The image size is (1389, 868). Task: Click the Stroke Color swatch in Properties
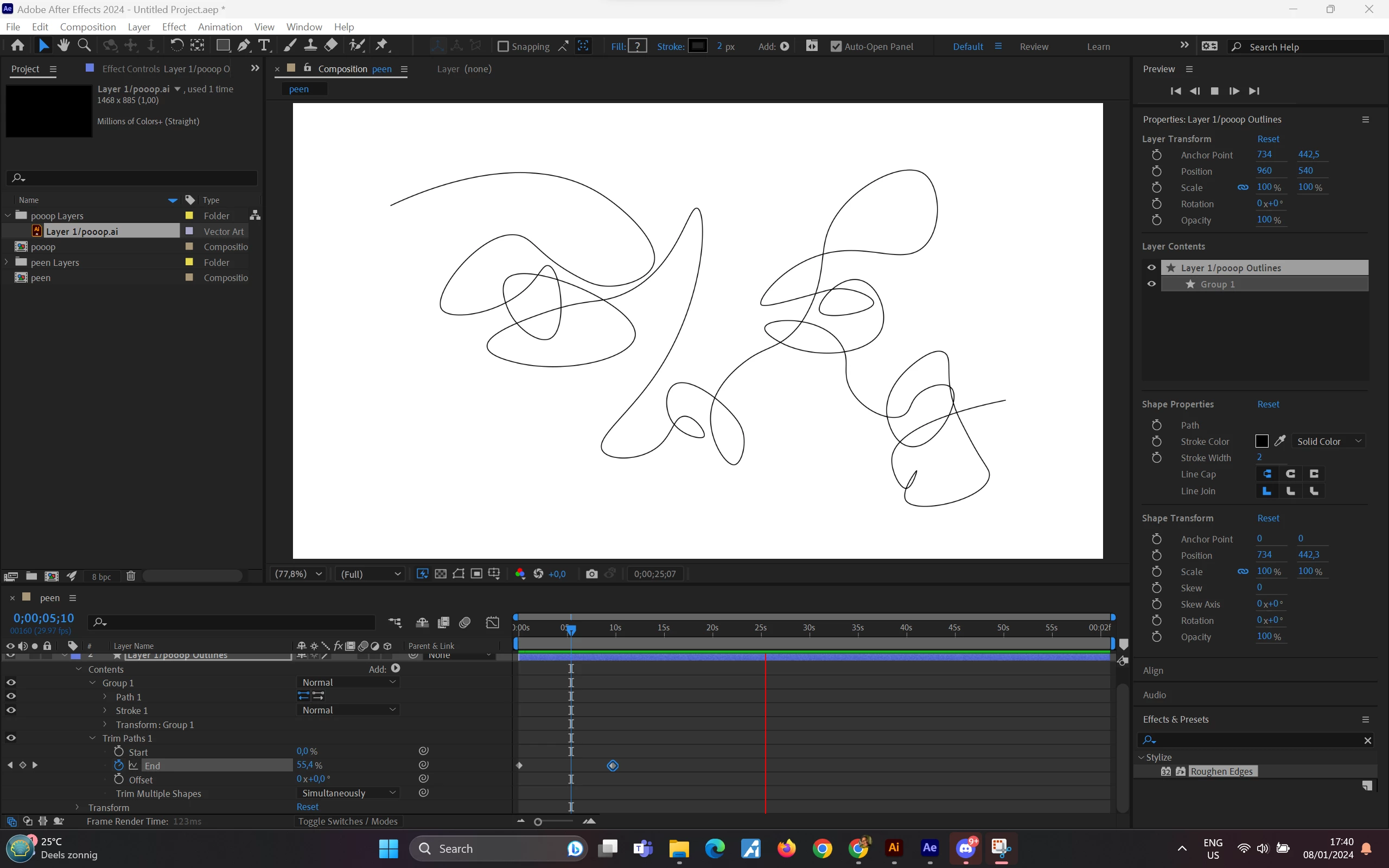1261,441
